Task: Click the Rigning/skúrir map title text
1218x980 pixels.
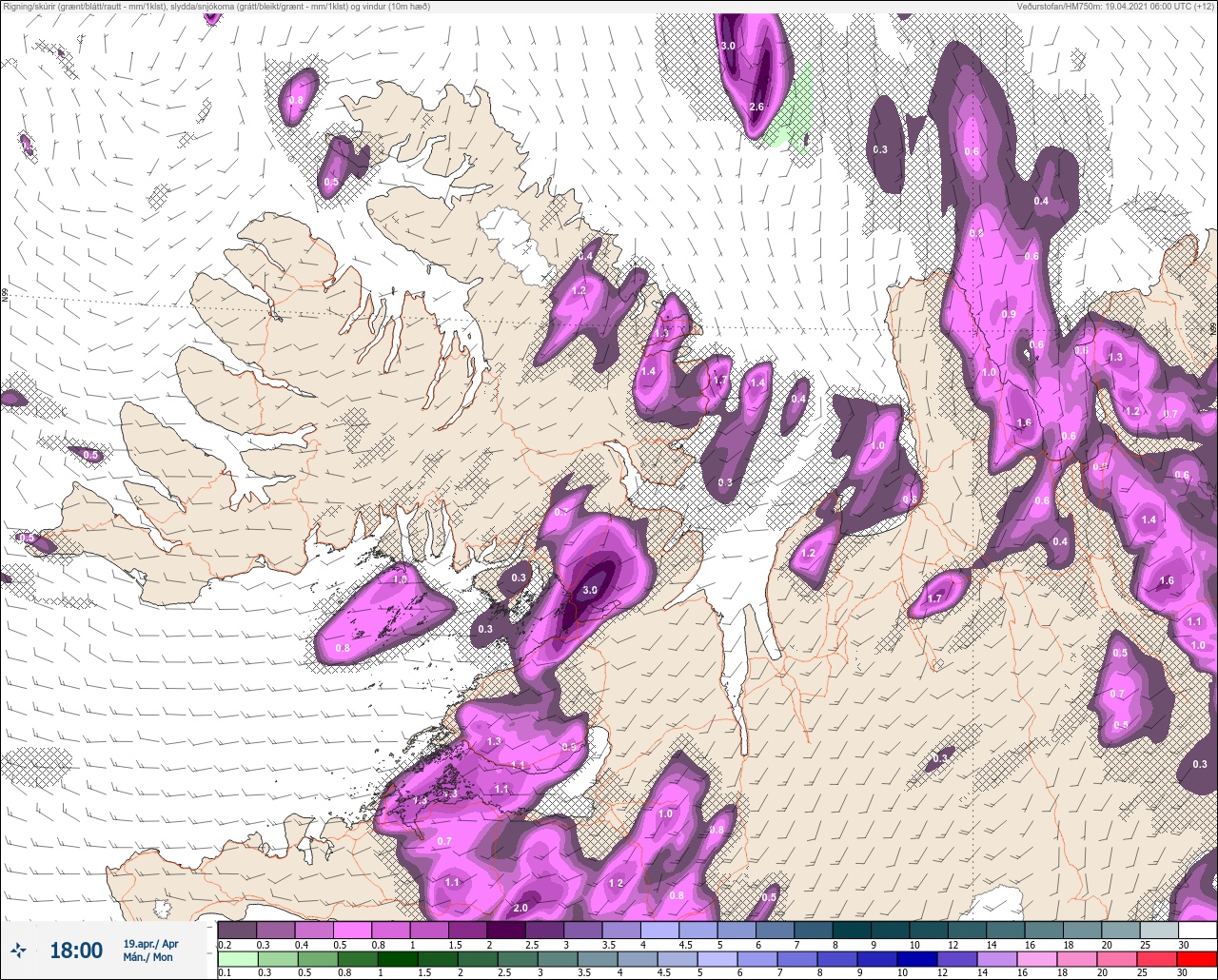Action: [216, 7]
